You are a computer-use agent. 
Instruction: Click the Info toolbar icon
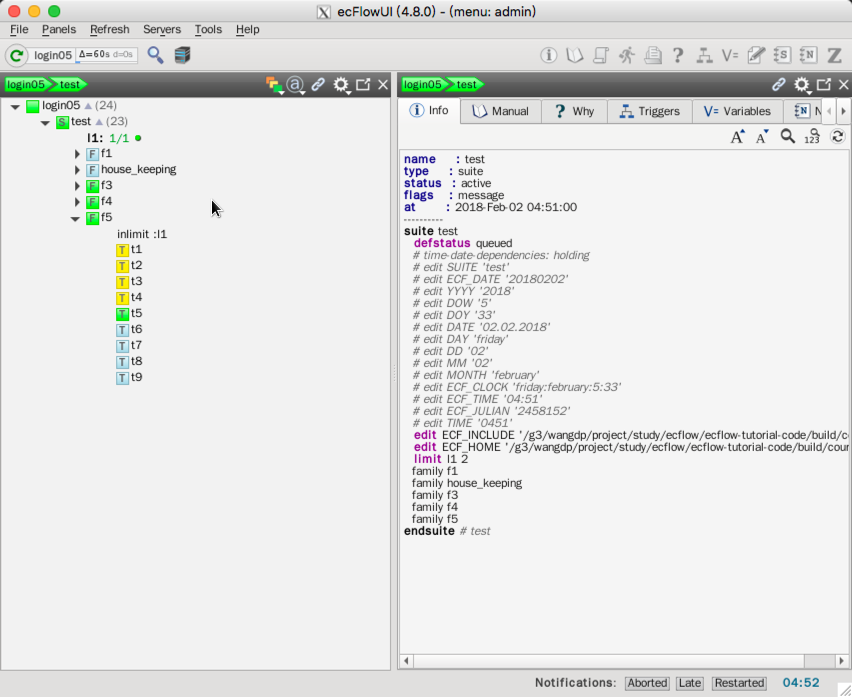pos(548,55)
